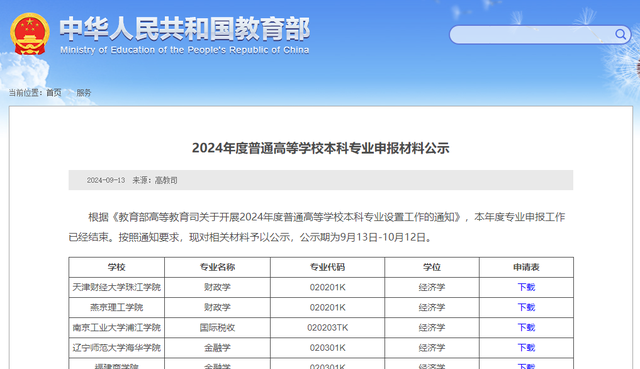Select the cell 辽宁师范大学海华学院
Viewport: 640px width, 369px height.
click(116, 348)
